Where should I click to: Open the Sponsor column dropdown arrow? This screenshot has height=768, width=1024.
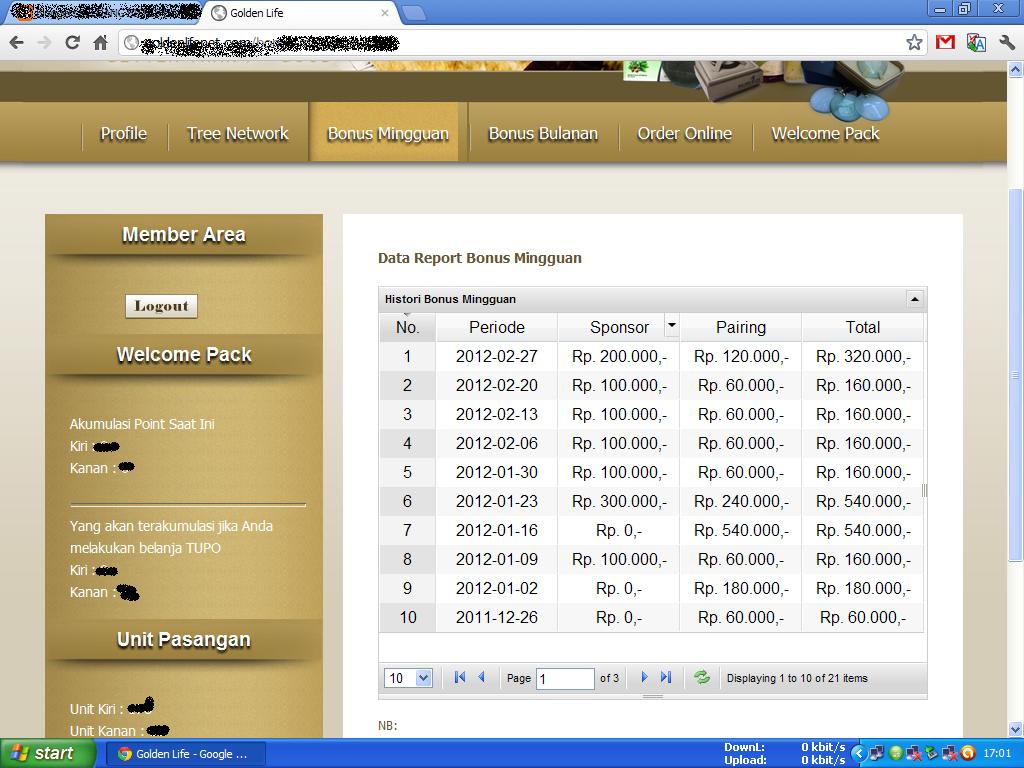pos(672,326)
